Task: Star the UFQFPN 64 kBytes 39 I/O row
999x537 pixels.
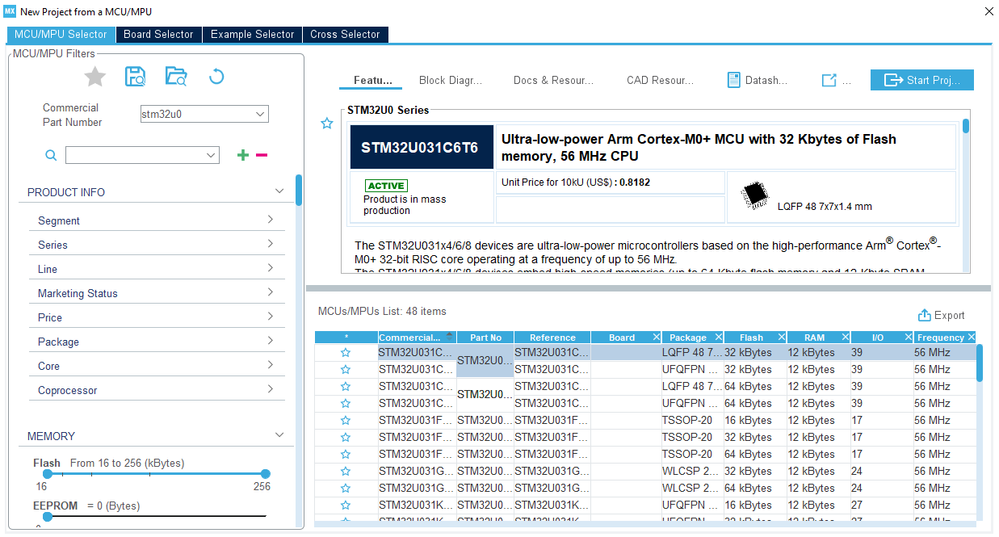Action: tap(345, 403)
